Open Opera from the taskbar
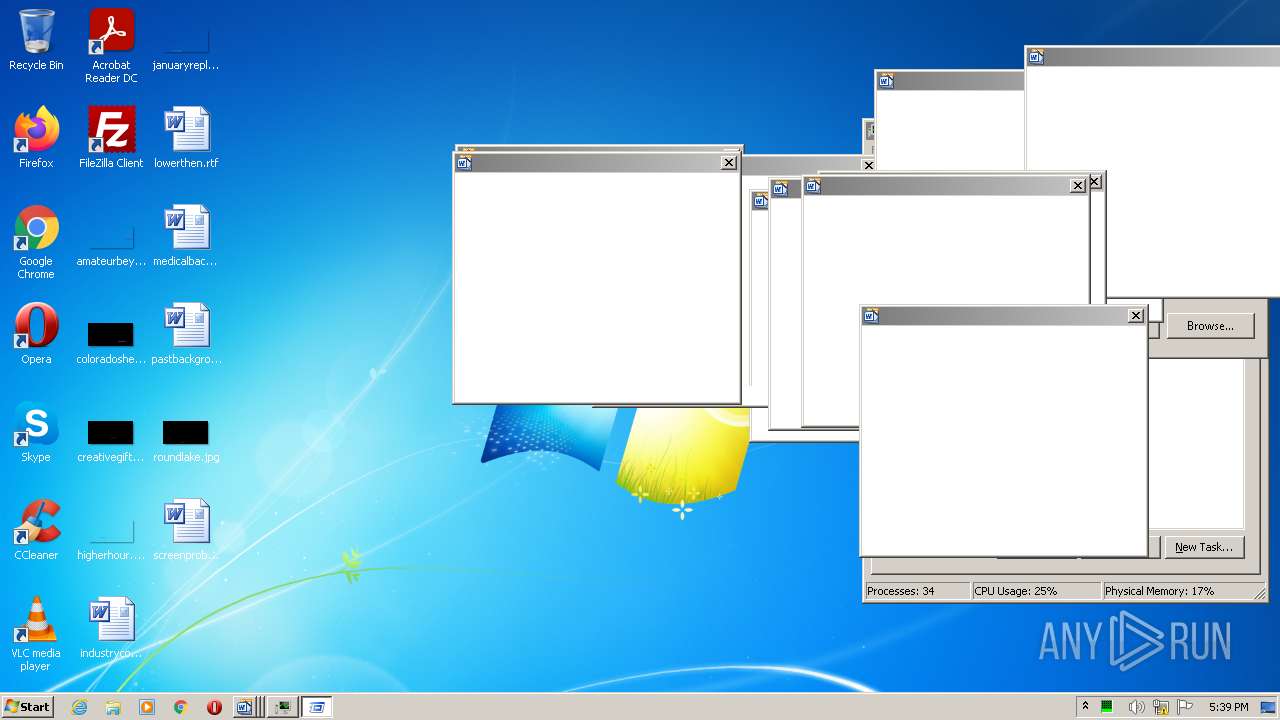Screen dimensions: 1280x720 (214, 707)
